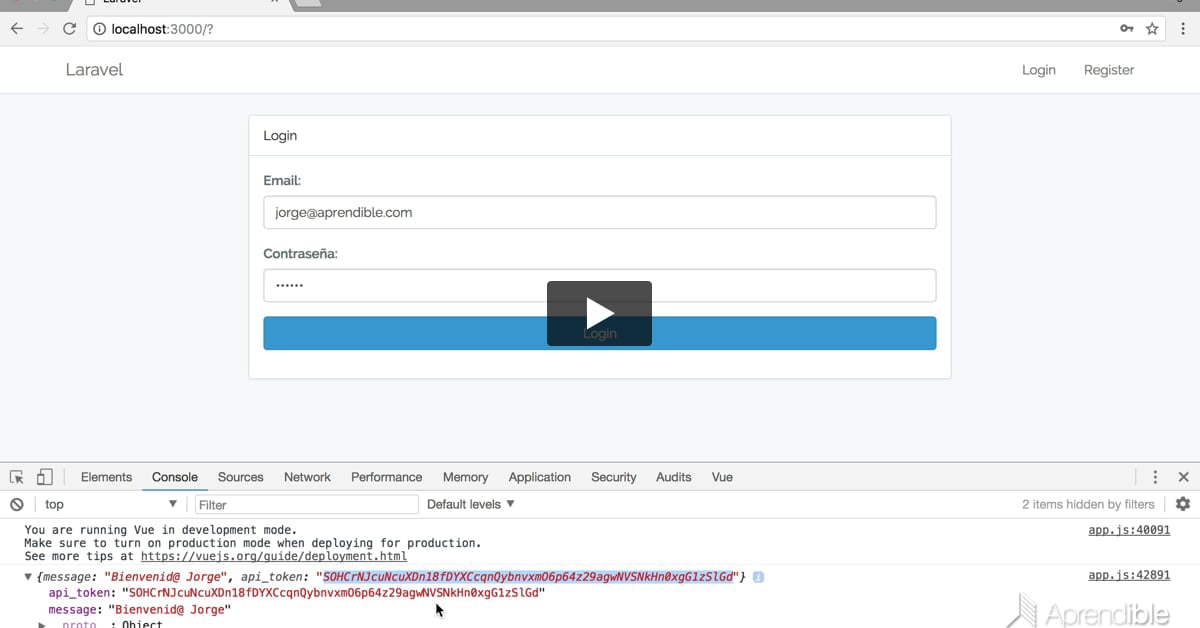This screenshot has width=1200, height=628.
Task: Play the video with the center play button
Action: tap(599, 313)
